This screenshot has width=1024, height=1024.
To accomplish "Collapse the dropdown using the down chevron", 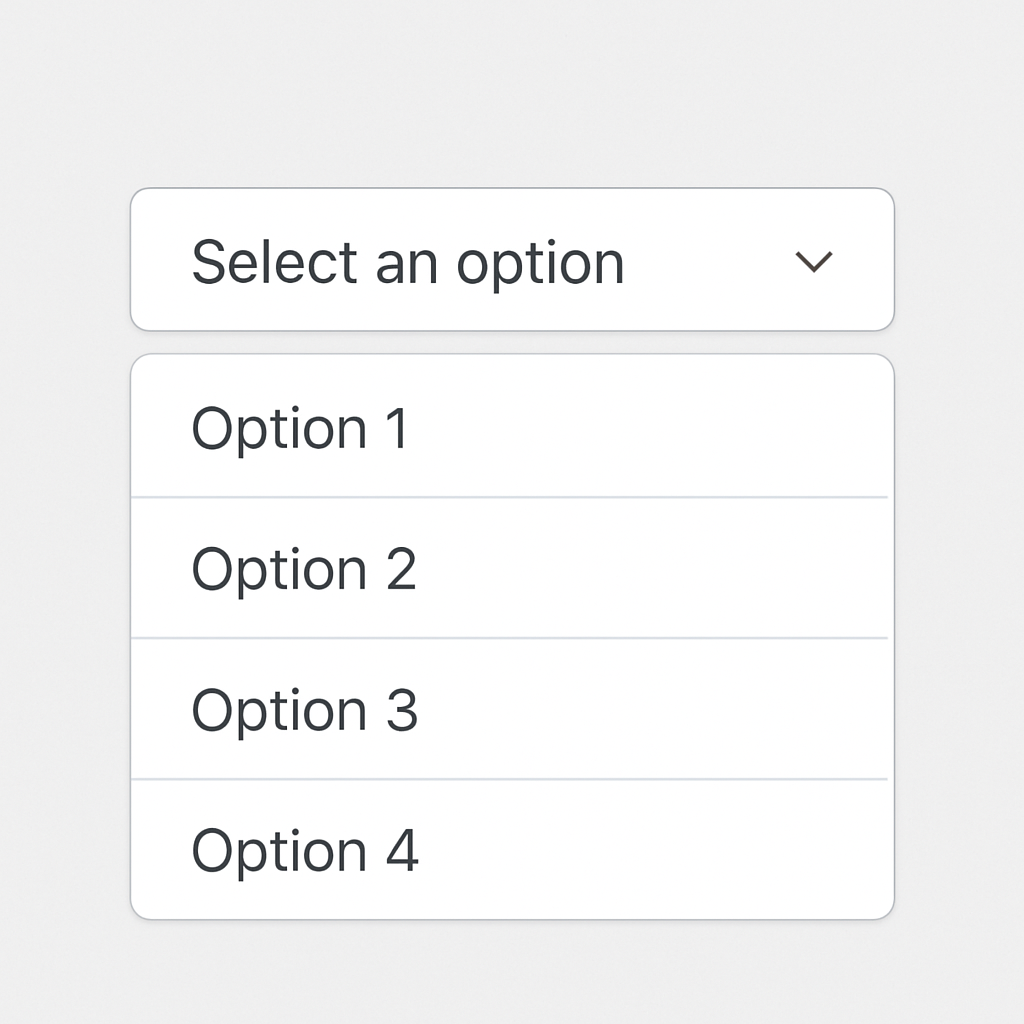I will [x=813, y=262].
